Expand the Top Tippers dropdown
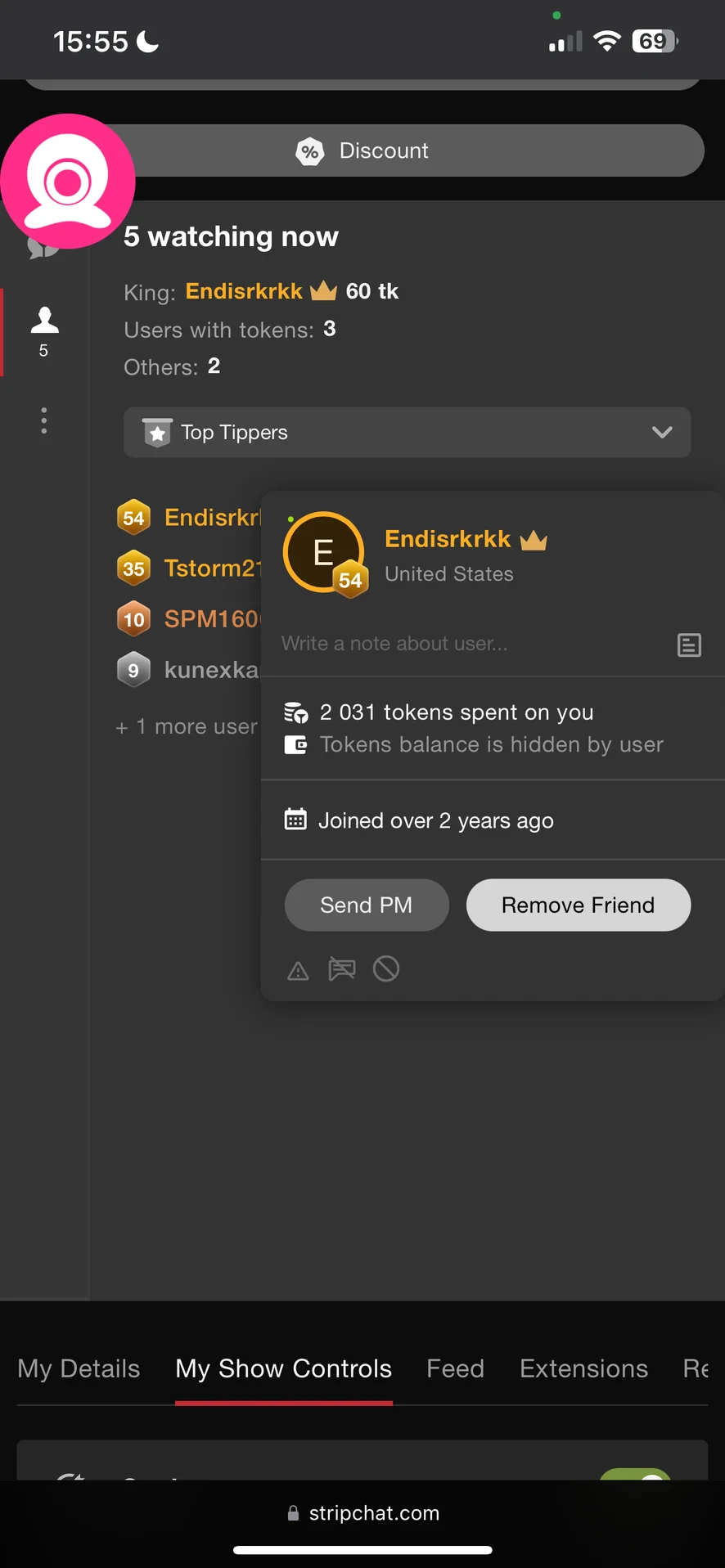 click(x=407, y=432)
